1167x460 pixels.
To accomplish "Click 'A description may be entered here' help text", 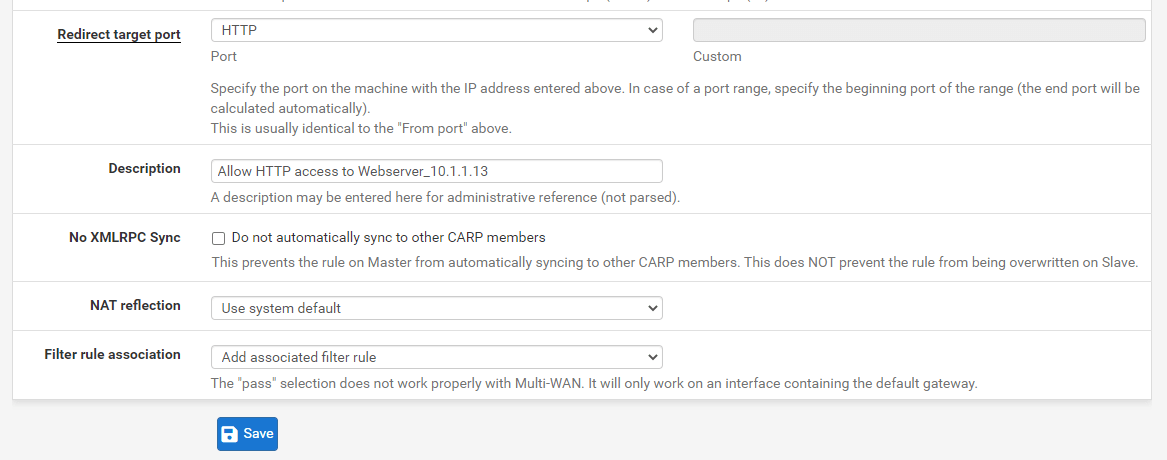I will [446, 198].
